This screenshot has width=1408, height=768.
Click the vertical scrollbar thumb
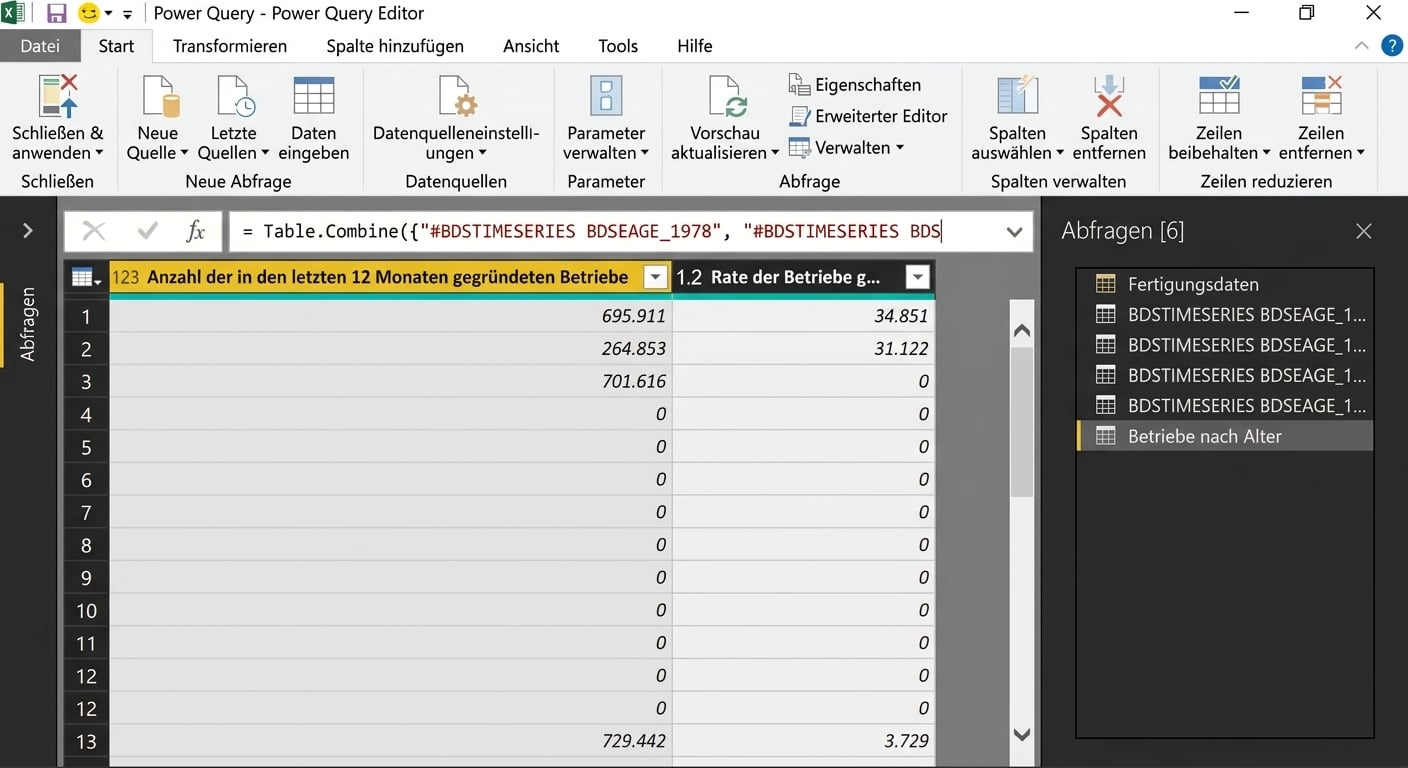pos(1021,422)
